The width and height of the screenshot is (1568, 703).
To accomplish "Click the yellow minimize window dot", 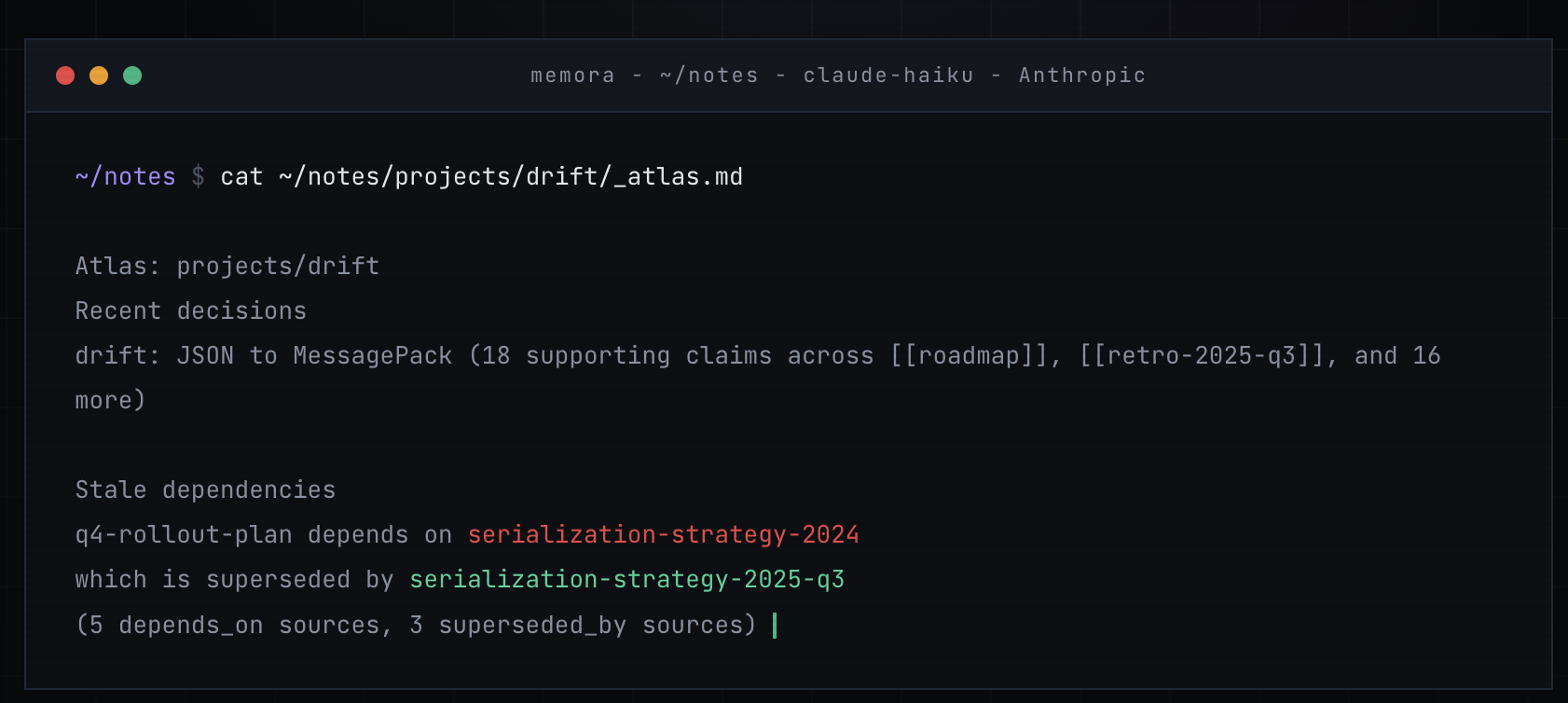I will 99,76.
